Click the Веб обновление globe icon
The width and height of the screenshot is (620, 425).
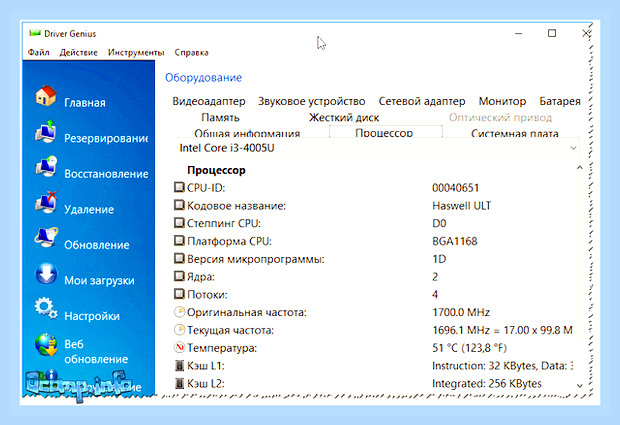point(46,344)
